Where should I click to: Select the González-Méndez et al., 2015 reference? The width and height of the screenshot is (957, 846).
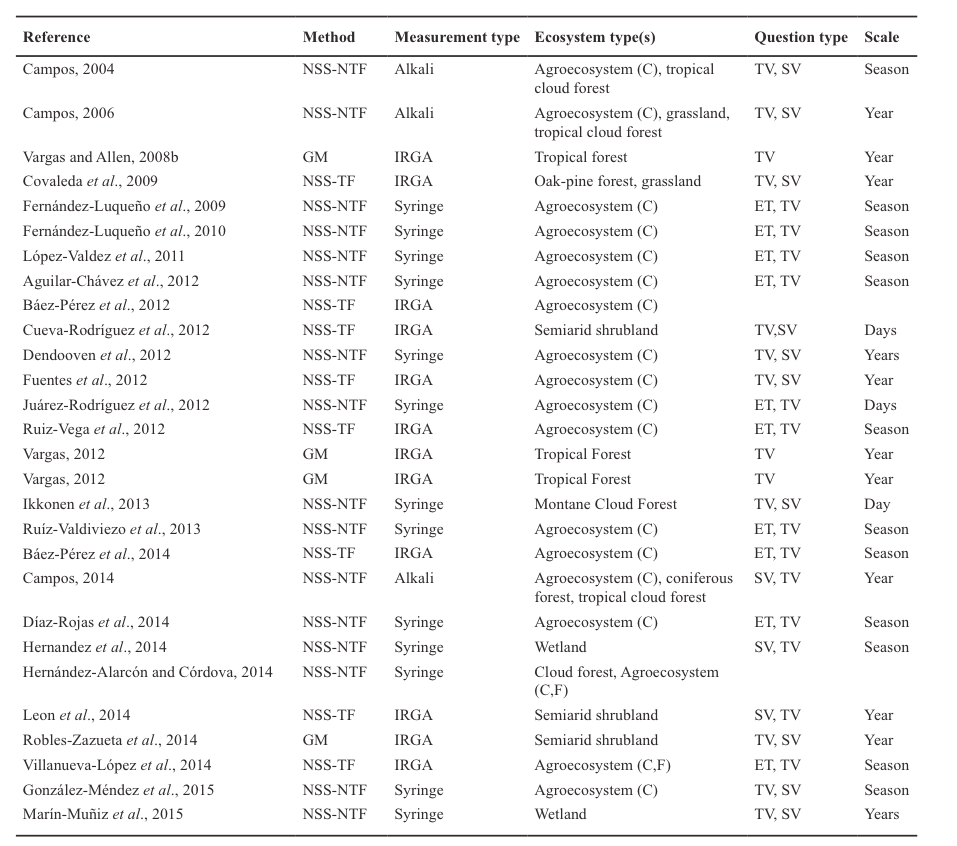pos(116,790)
